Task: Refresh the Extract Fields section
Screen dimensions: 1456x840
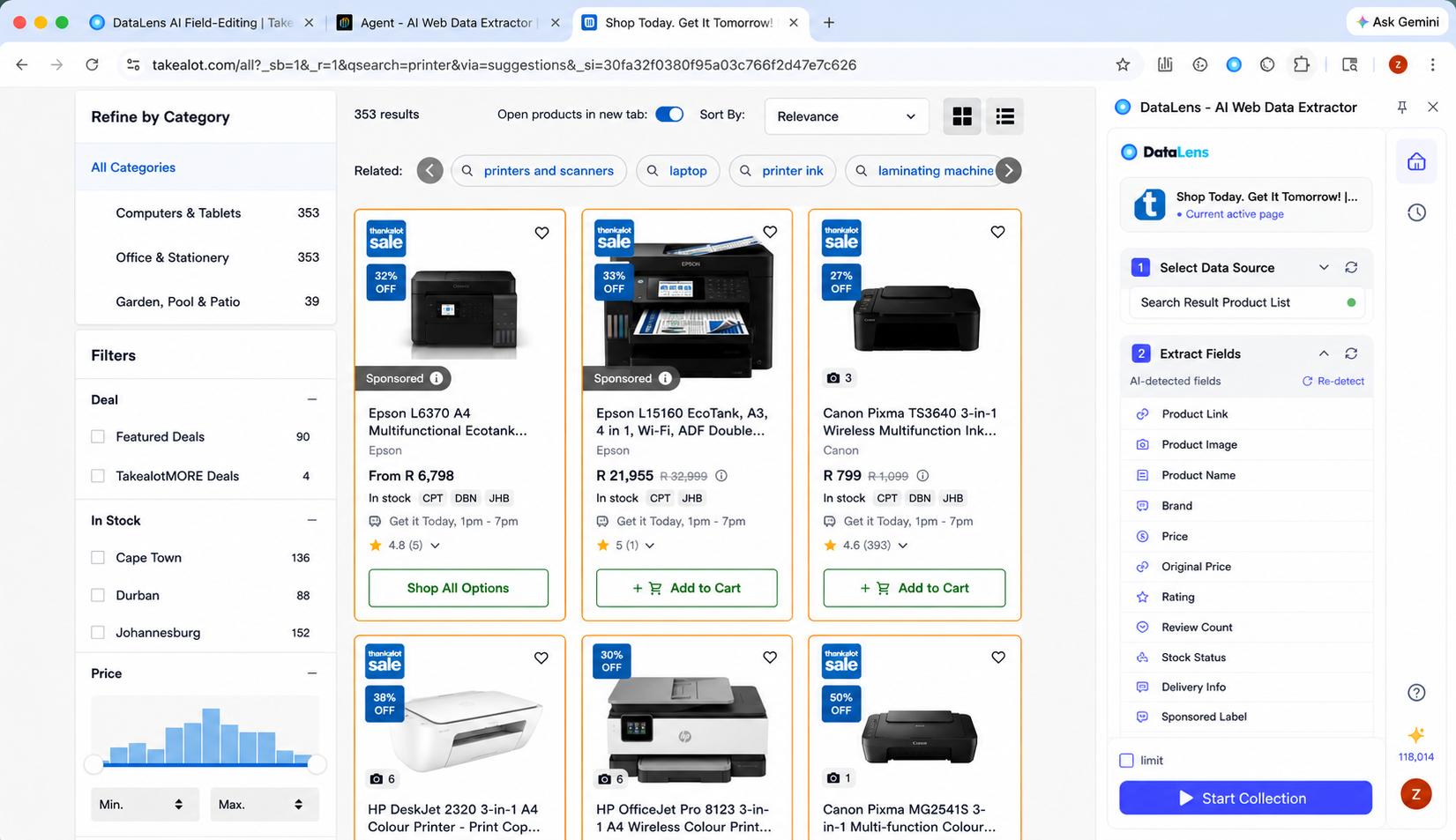Action: point(1351,353)
